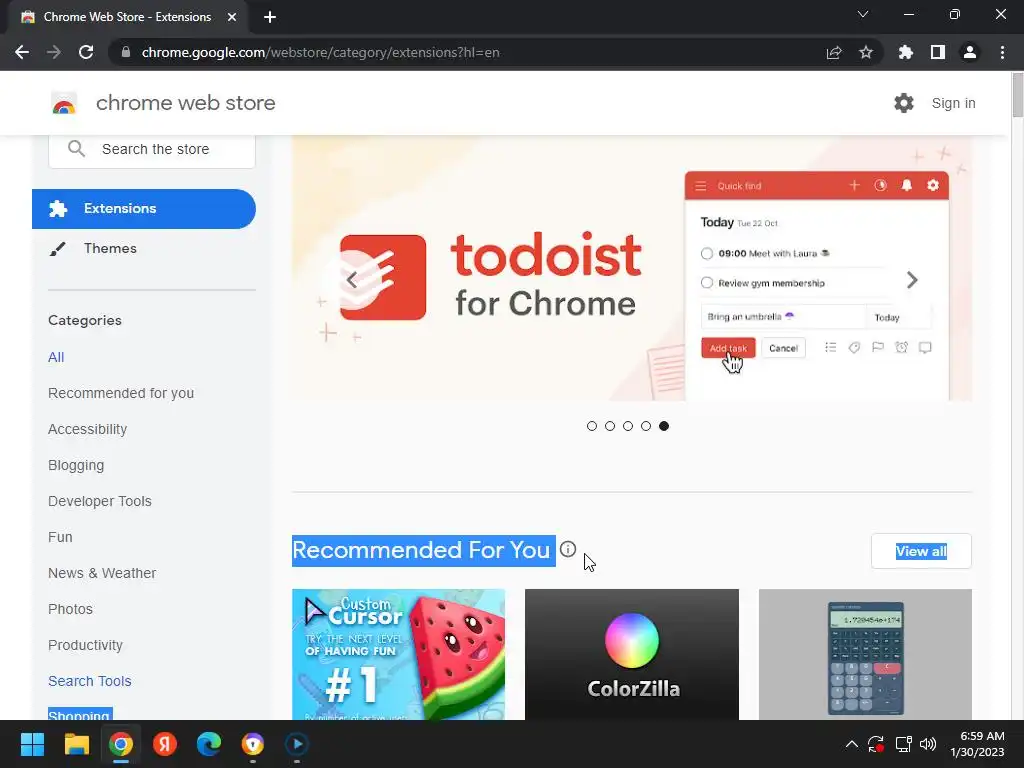This screenshot has width=1024, height=768.
Task: Open a new tab with plus button
Action: [270, 17]
